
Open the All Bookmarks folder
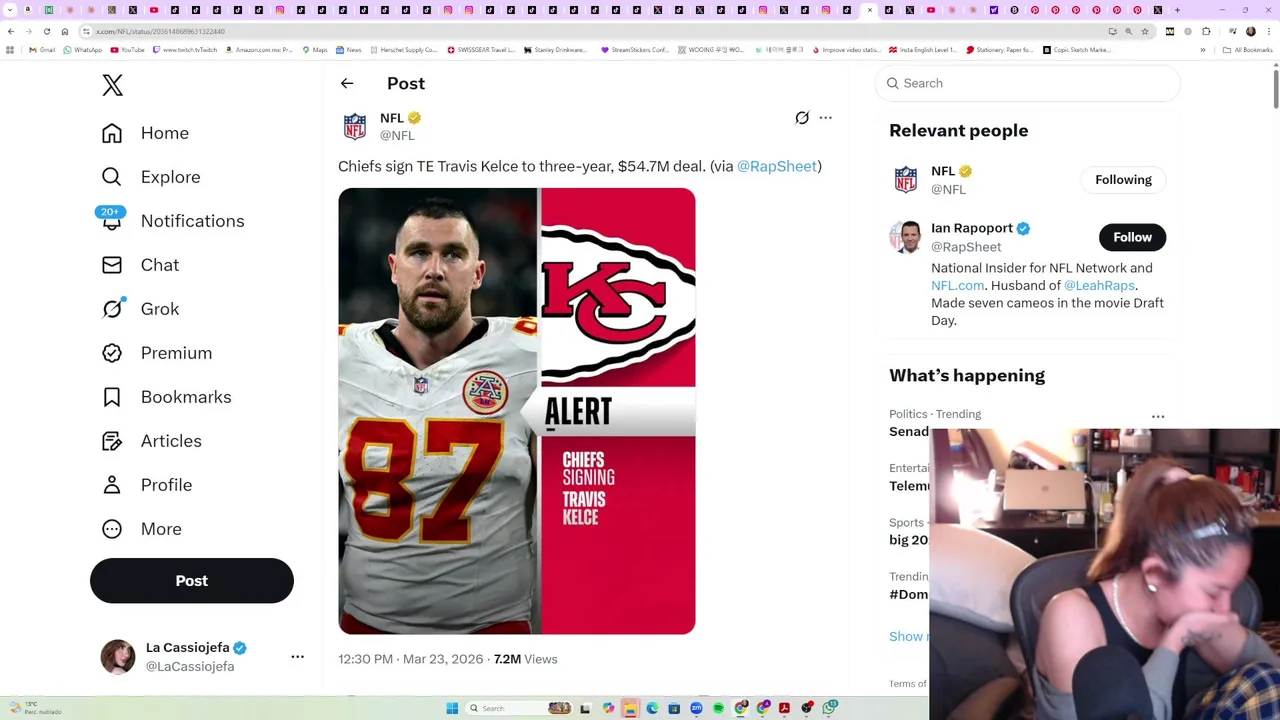pyautogui.click(x=1247, y=50)
